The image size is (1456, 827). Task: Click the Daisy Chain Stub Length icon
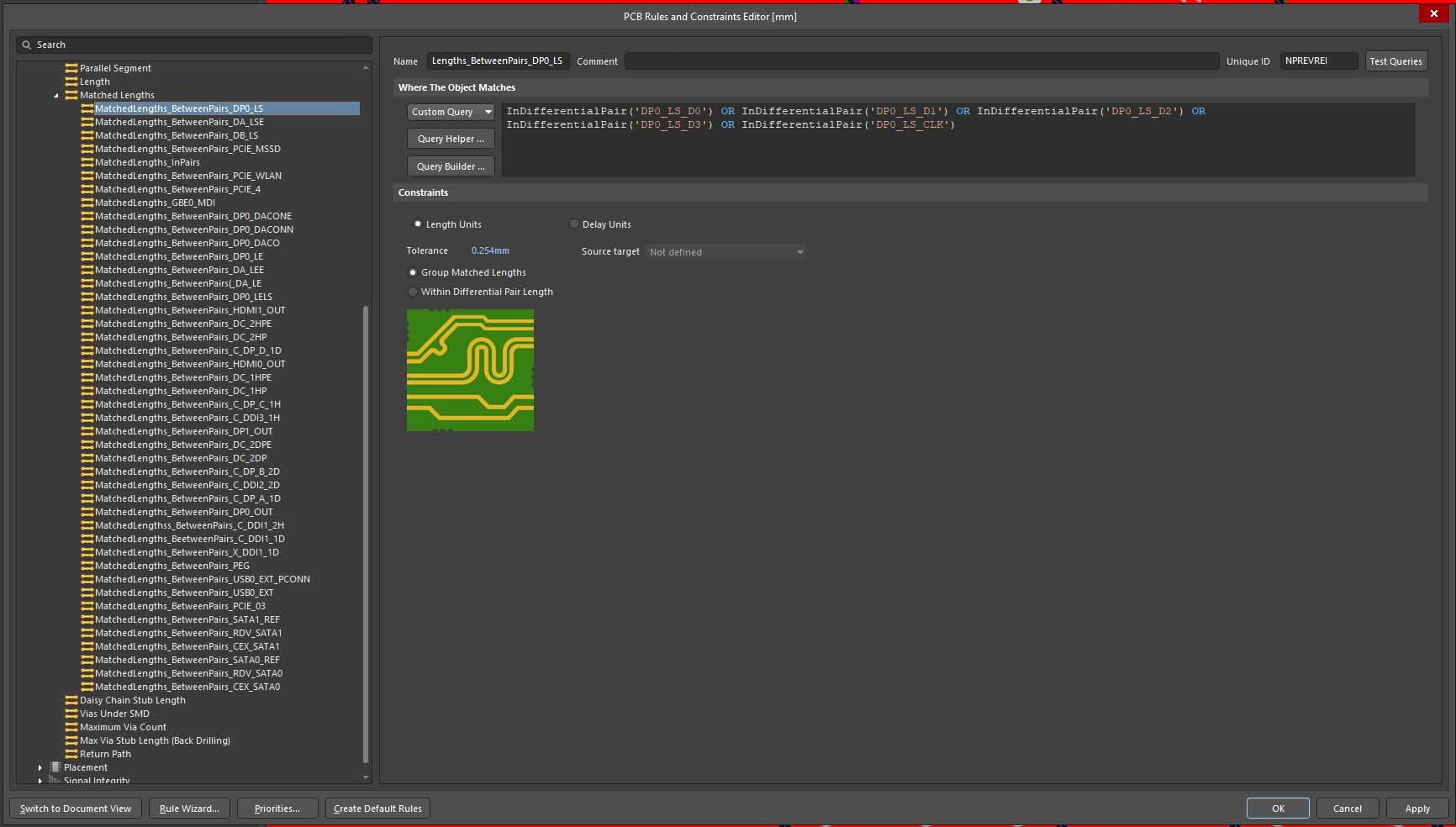(71, 700)
